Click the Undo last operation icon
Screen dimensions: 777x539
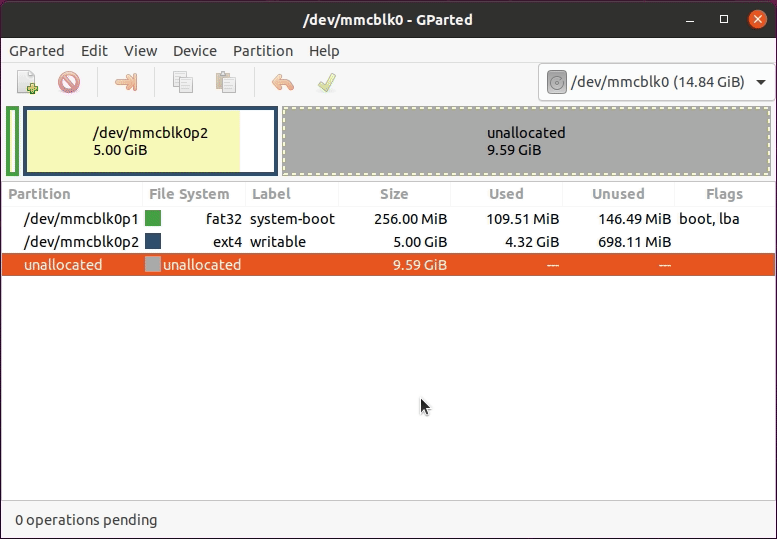coord(283,82)
